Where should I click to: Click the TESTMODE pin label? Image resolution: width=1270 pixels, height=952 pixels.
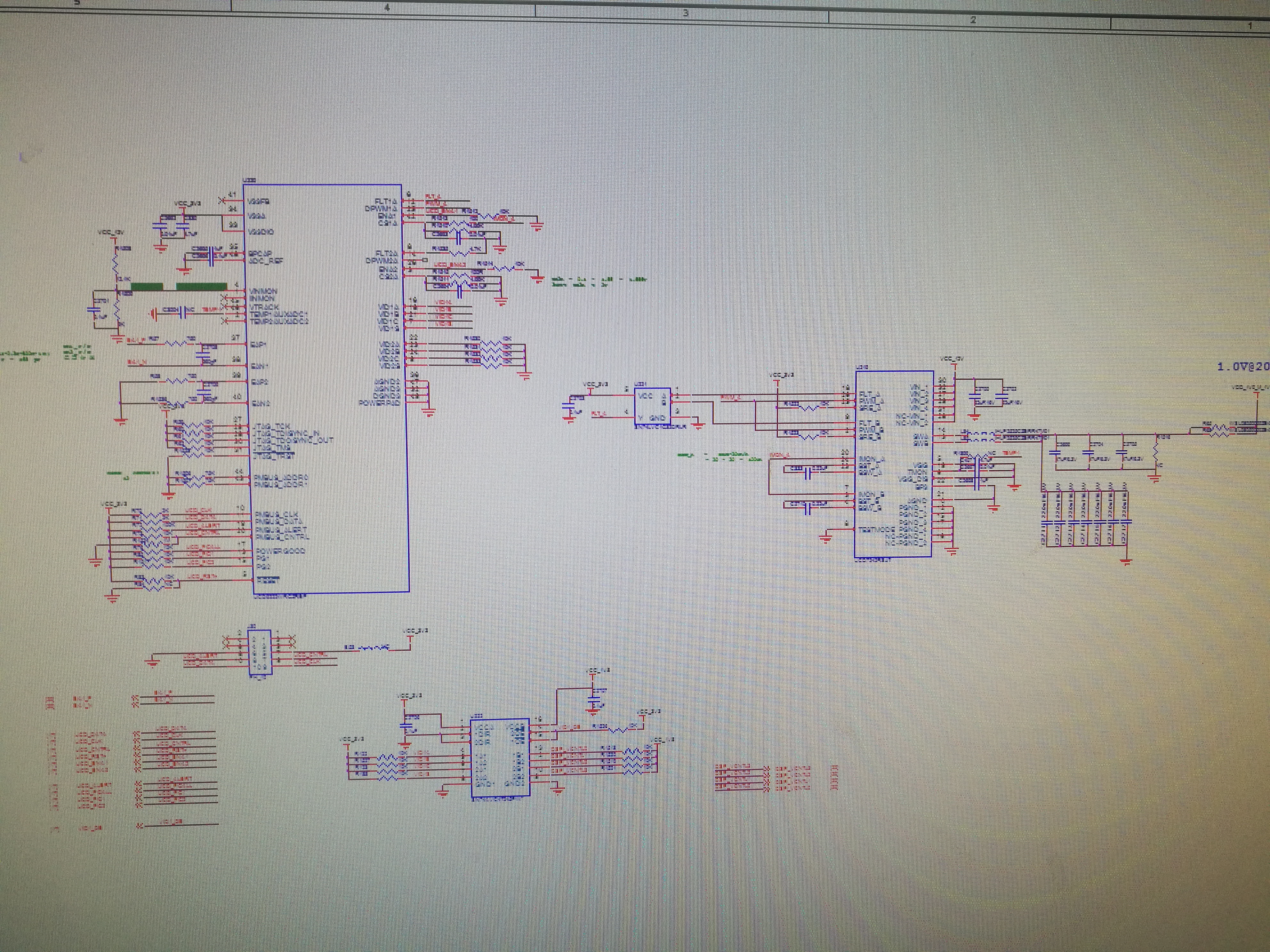(876, 529)
